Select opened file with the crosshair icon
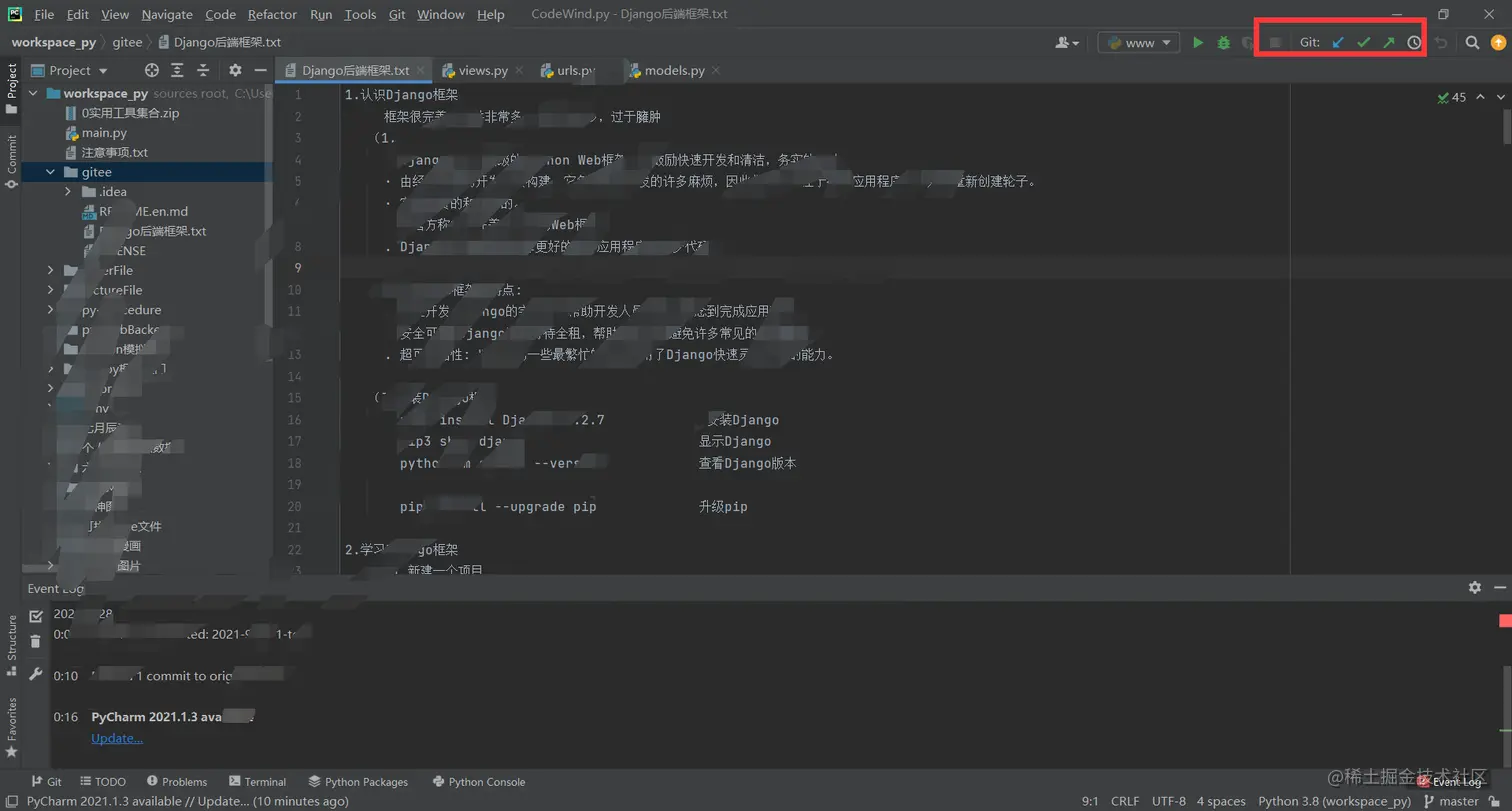1512x811 pixels. pos(152,70)
